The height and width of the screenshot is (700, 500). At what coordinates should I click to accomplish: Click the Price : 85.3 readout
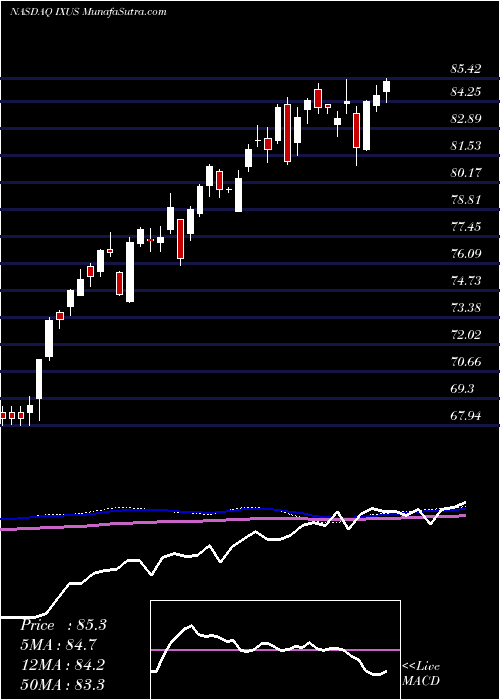[x=63, y=625]
